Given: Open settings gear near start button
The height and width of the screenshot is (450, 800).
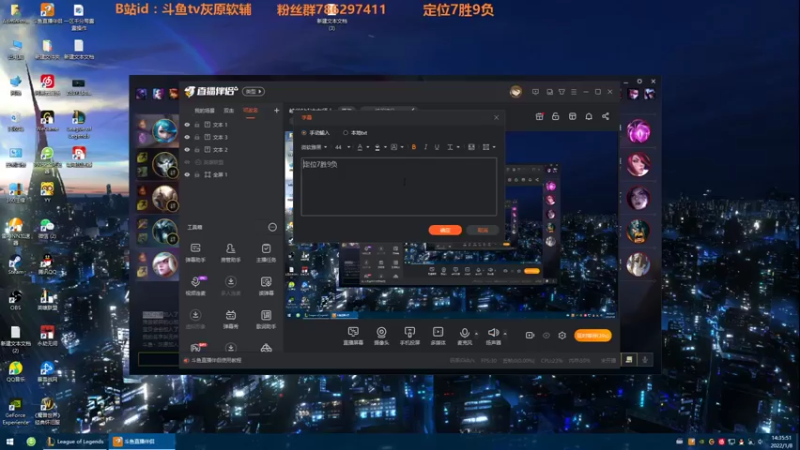Looking at the screenshot, I should [x=562, y=335].
